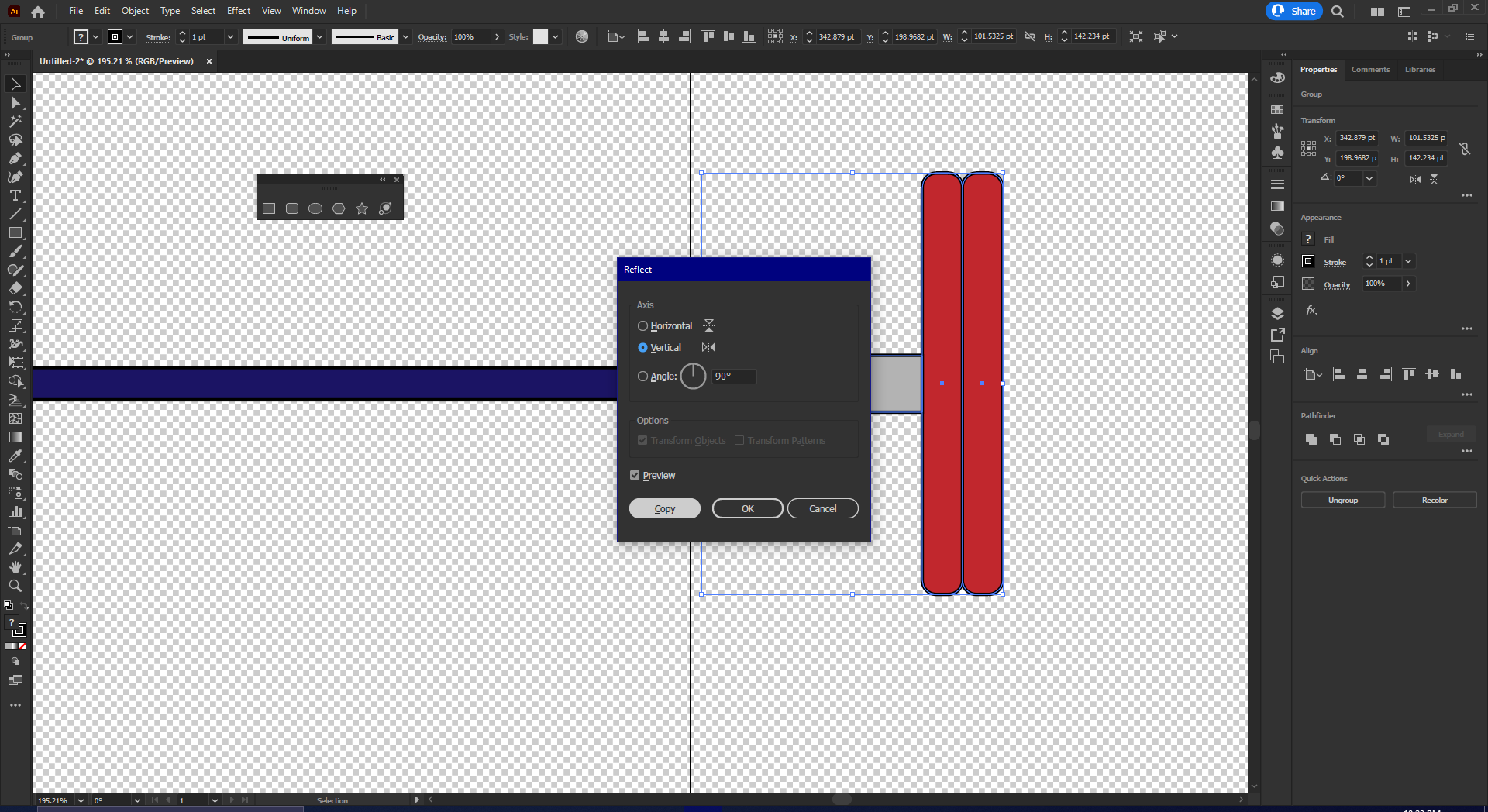Select the Zoom tool in the toolbar

tap(15, 587)
